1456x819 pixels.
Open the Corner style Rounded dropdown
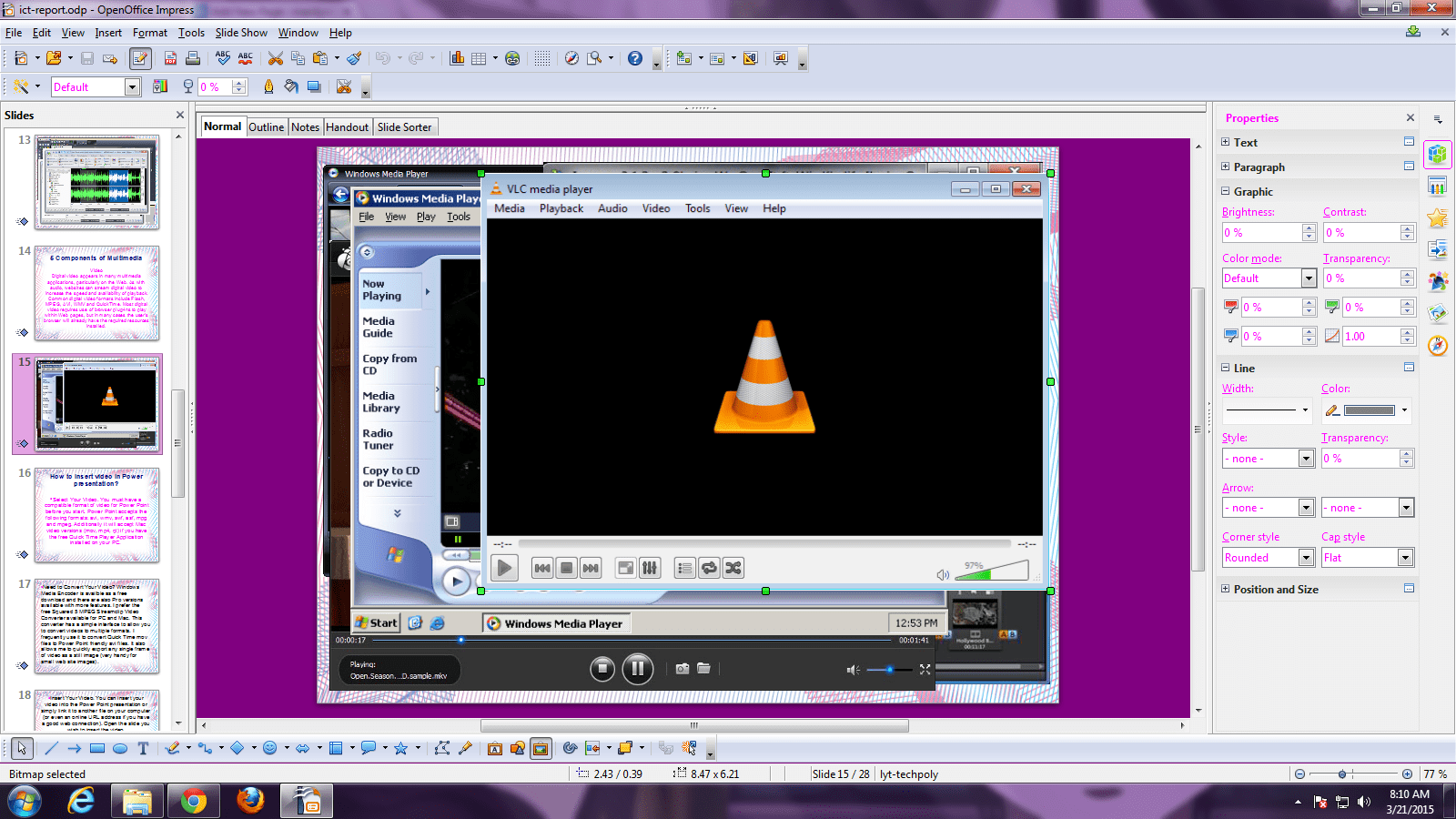pos(1306,558)
